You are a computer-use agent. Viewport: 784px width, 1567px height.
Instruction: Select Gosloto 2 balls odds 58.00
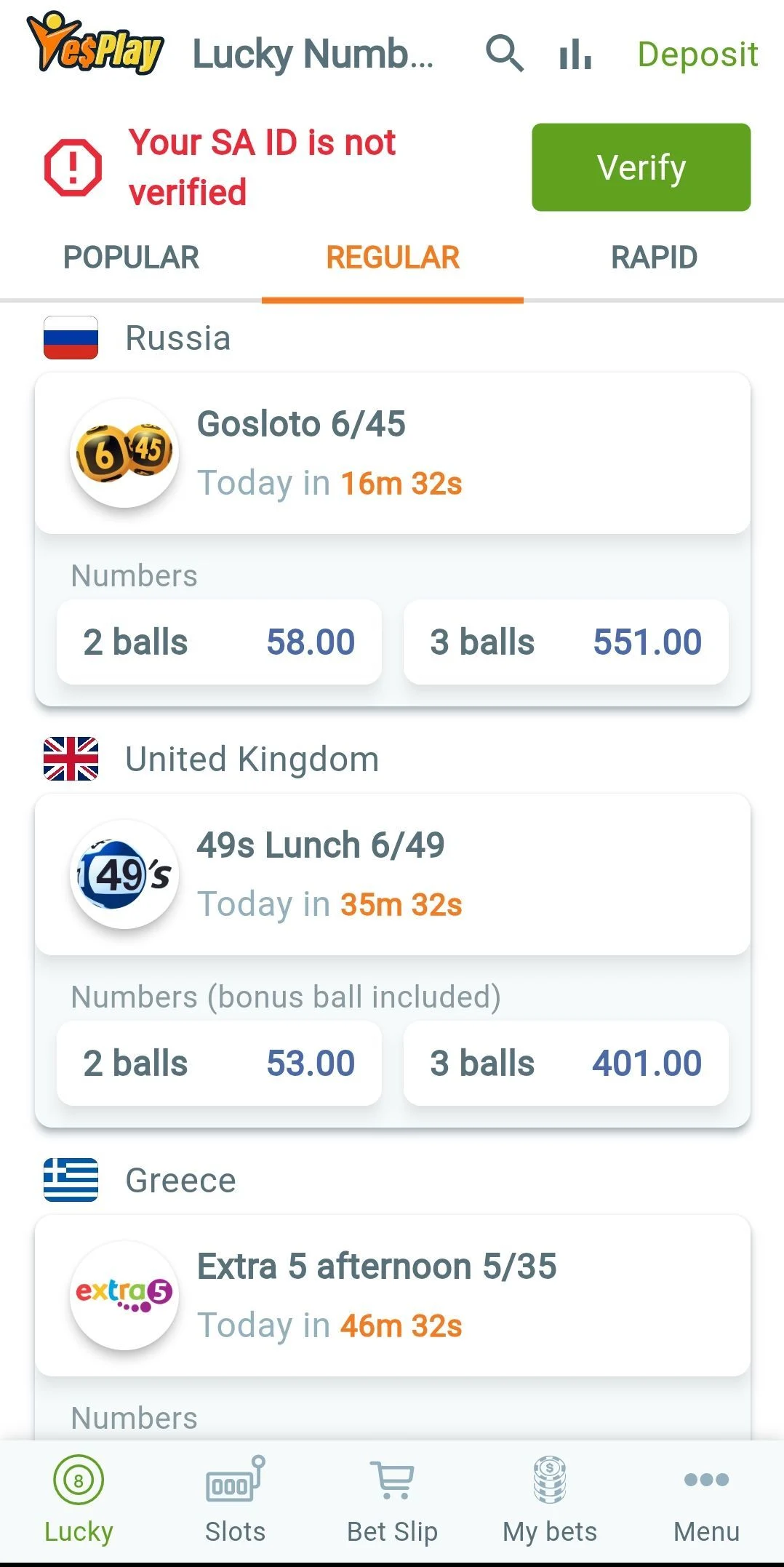coord(219,642)
